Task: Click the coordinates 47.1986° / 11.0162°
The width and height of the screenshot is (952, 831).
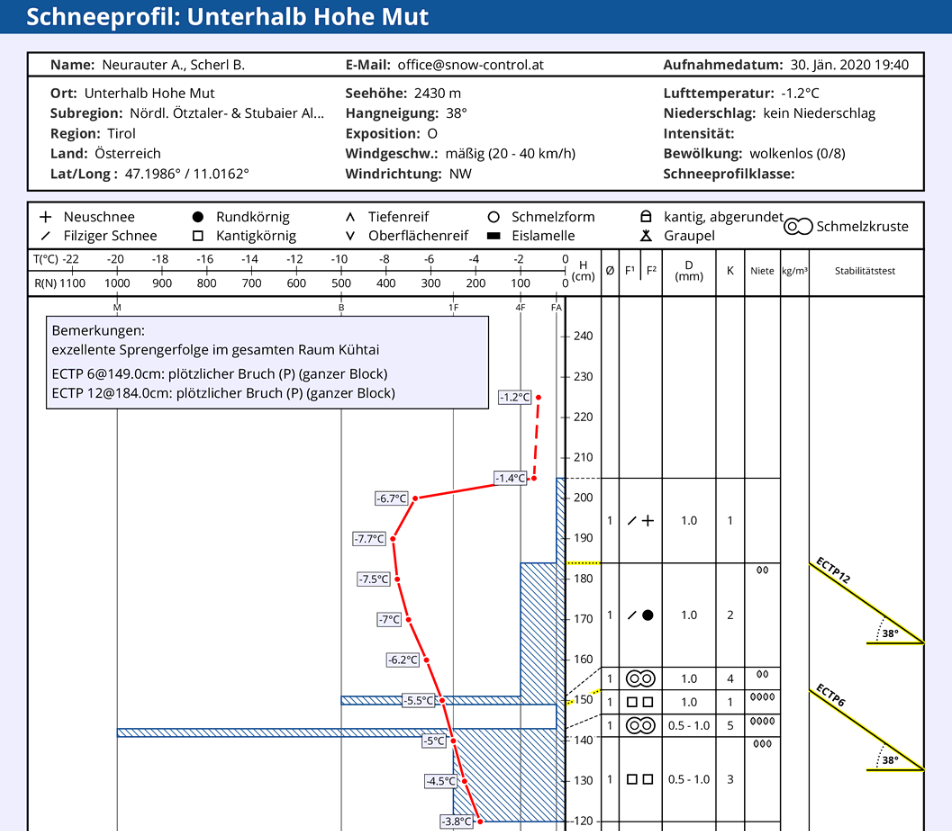Action: [187, 174]
